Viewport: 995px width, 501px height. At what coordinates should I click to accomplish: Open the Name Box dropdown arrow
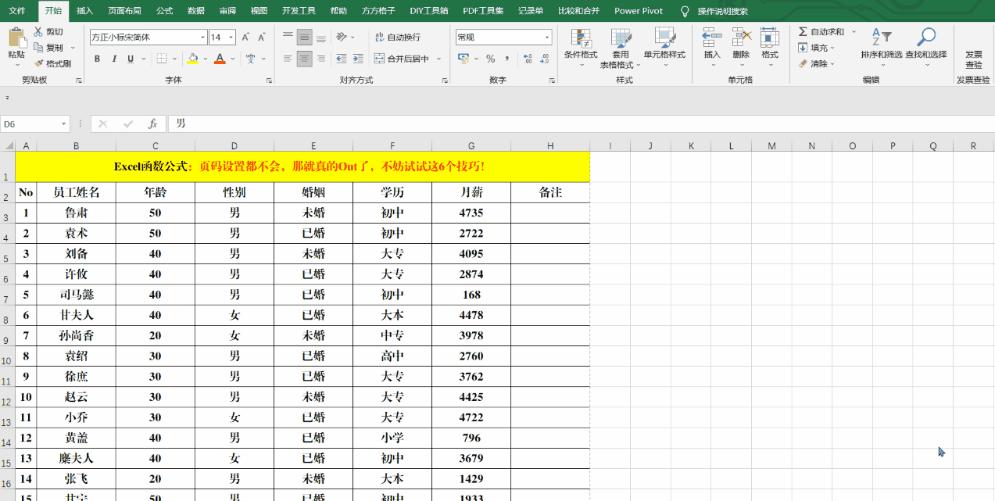tap(65, 124)
